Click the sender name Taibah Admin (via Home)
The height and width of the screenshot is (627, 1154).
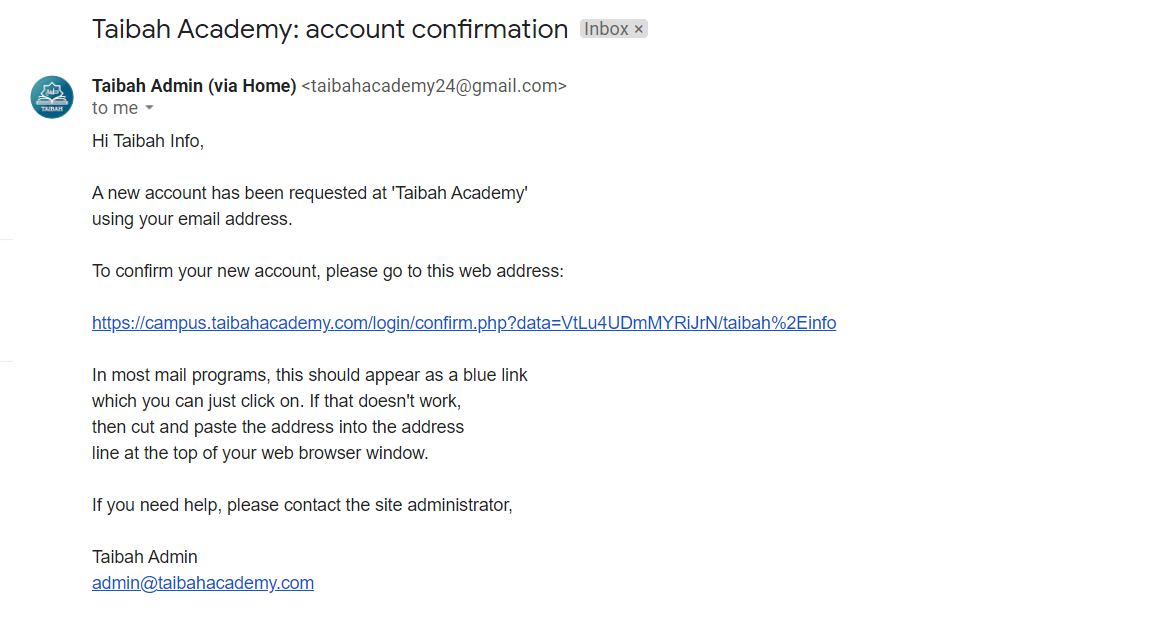(x=194, y=86)
